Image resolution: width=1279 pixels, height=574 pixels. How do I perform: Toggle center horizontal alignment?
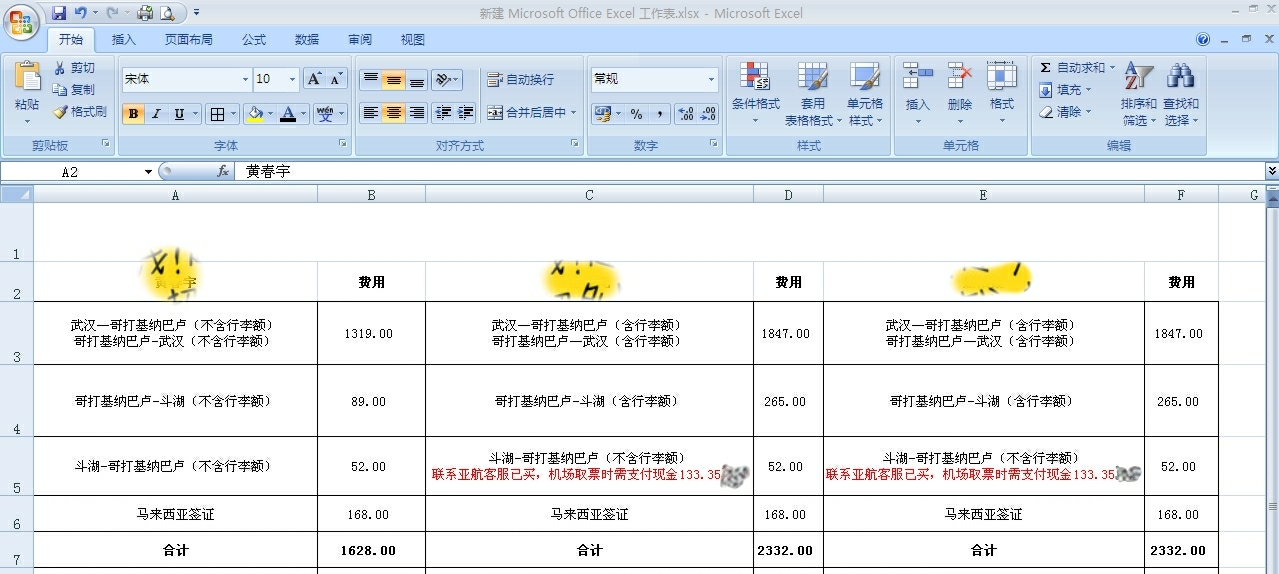[x=393, y=113]
